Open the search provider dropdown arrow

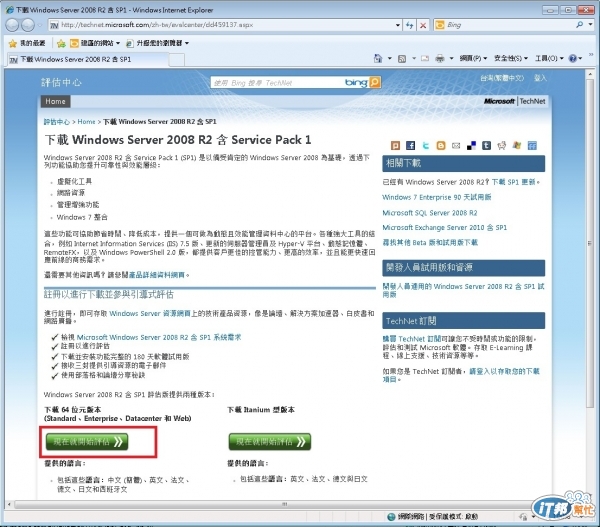tap(591, 25)
